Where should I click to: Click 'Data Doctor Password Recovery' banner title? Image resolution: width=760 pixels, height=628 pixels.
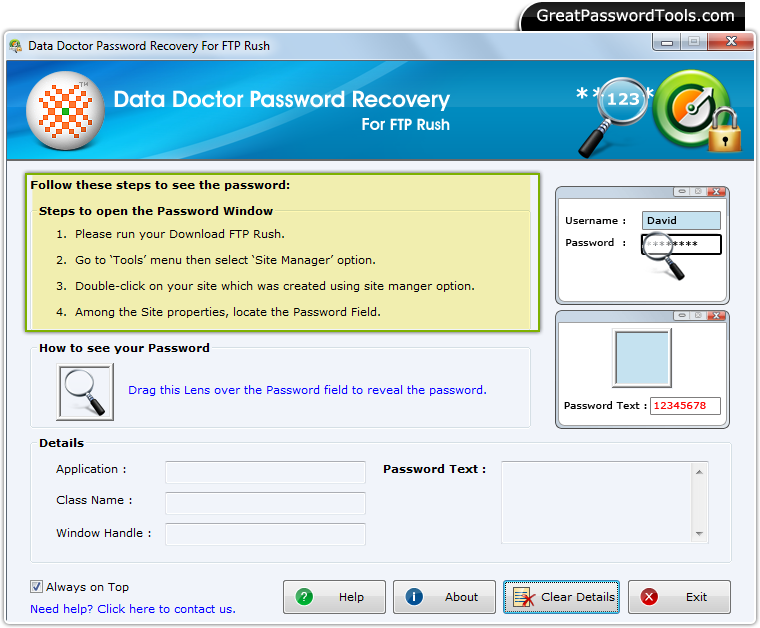tap(282, 100)
